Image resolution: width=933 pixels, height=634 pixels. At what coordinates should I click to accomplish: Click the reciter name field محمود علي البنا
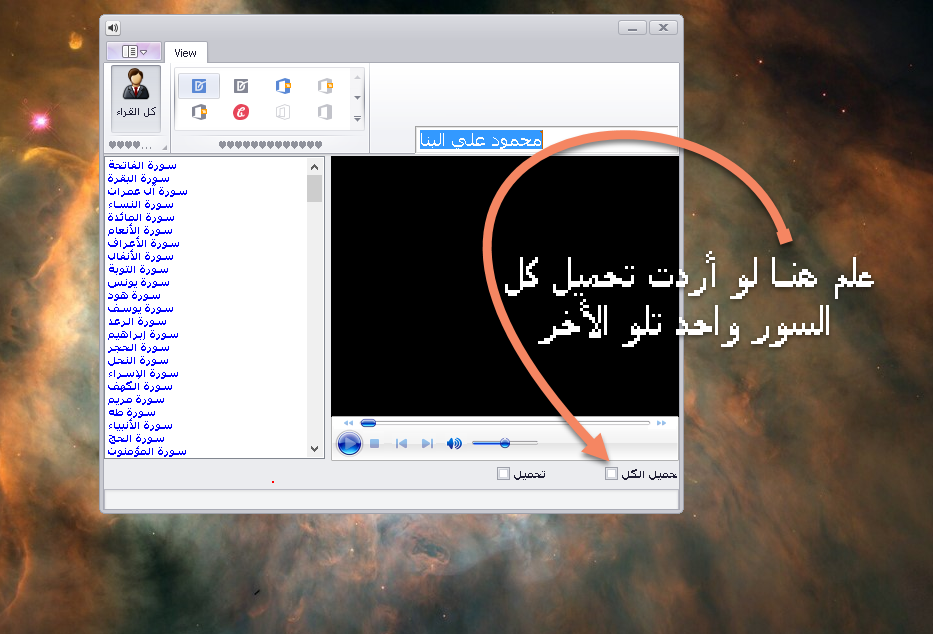479,141
